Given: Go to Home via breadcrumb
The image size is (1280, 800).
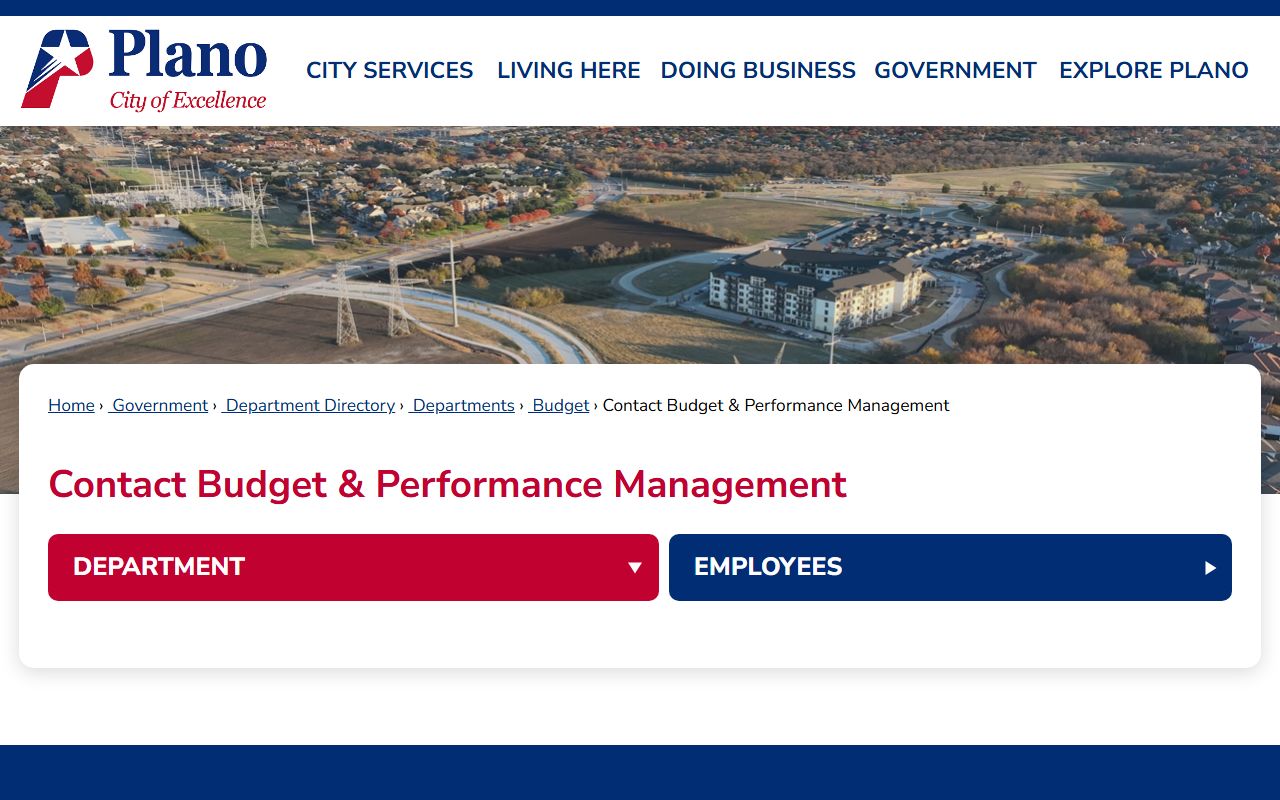Looking at the screenshot, I should tap(71, 406).
